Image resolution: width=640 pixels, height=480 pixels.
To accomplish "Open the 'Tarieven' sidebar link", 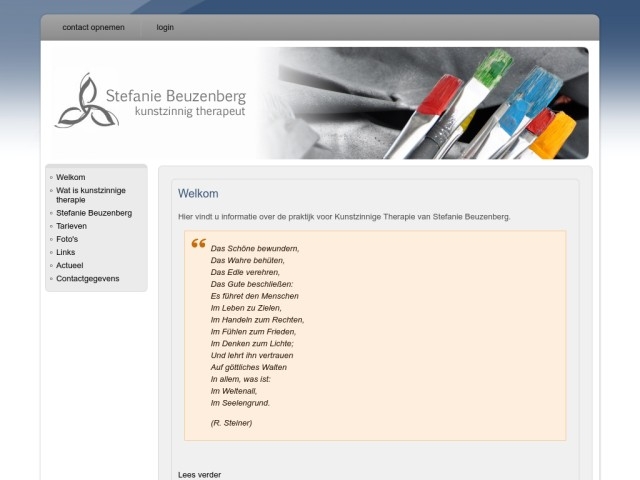I will pos(72,226).
